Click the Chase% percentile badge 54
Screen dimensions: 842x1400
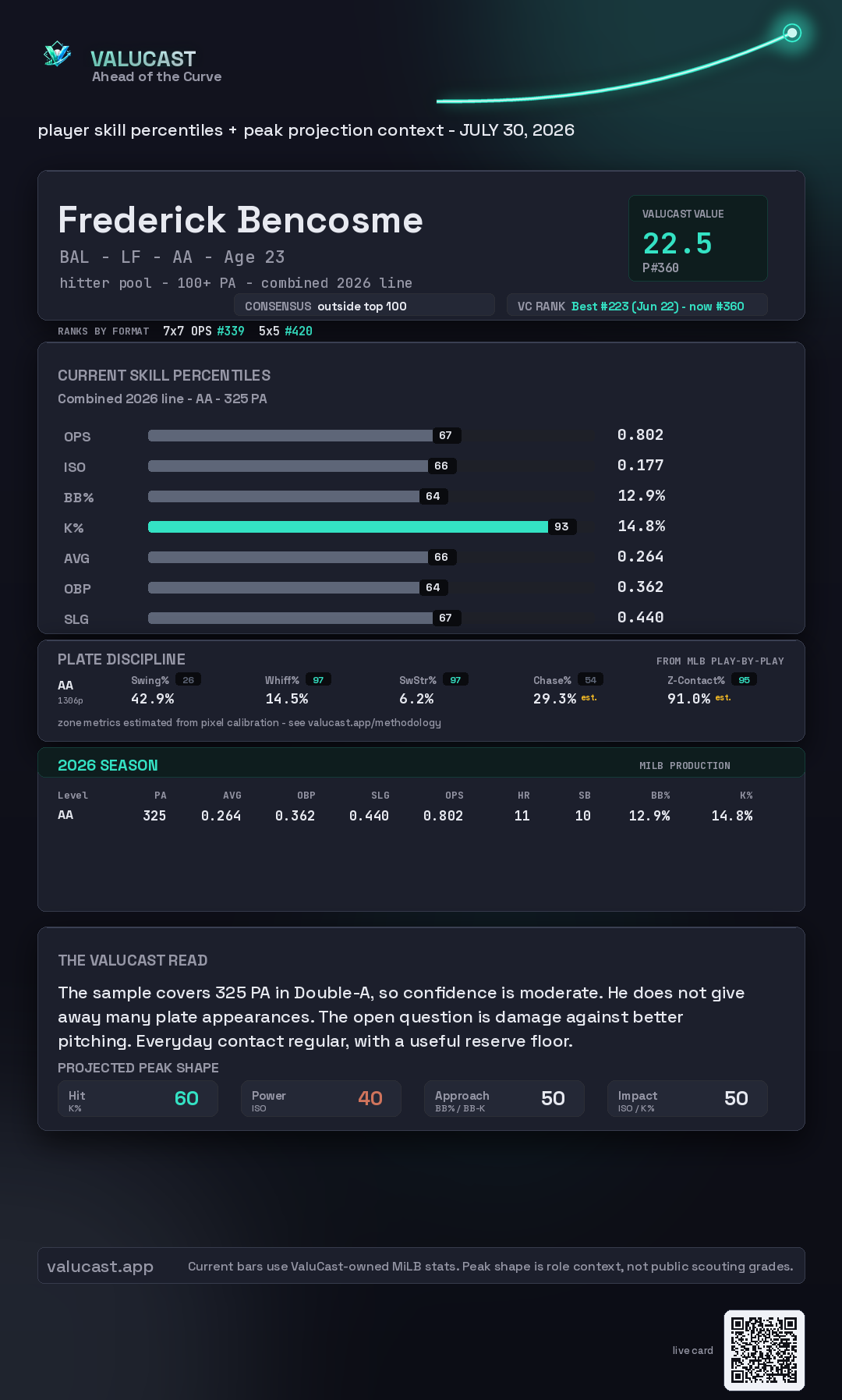590,680
